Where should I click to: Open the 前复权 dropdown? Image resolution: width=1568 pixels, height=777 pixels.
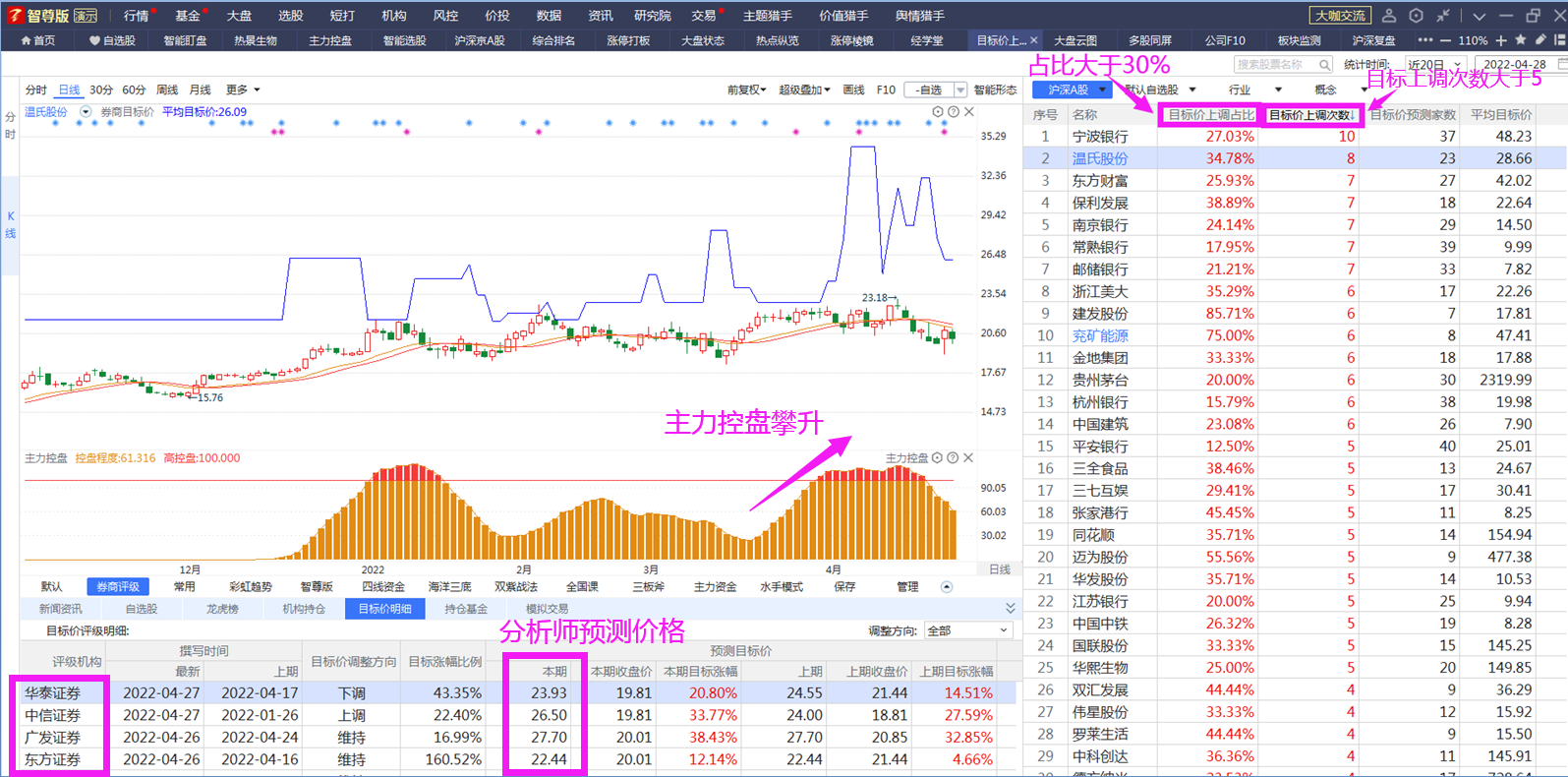tap(746, 90)
